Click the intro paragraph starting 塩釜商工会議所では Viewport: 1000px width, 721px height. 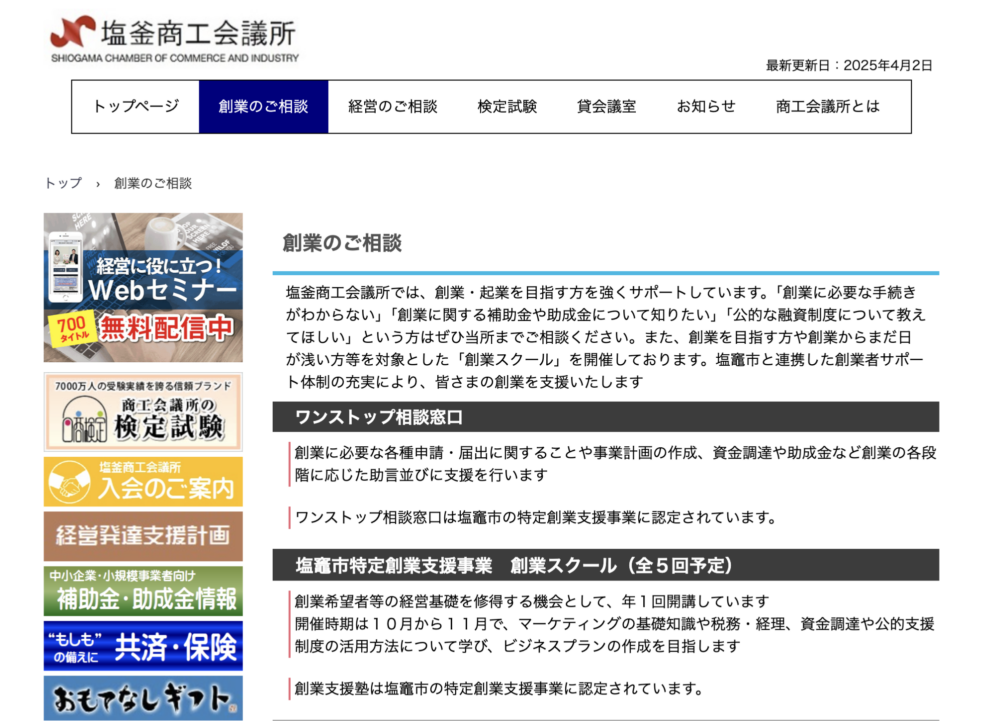coord(605,337)
